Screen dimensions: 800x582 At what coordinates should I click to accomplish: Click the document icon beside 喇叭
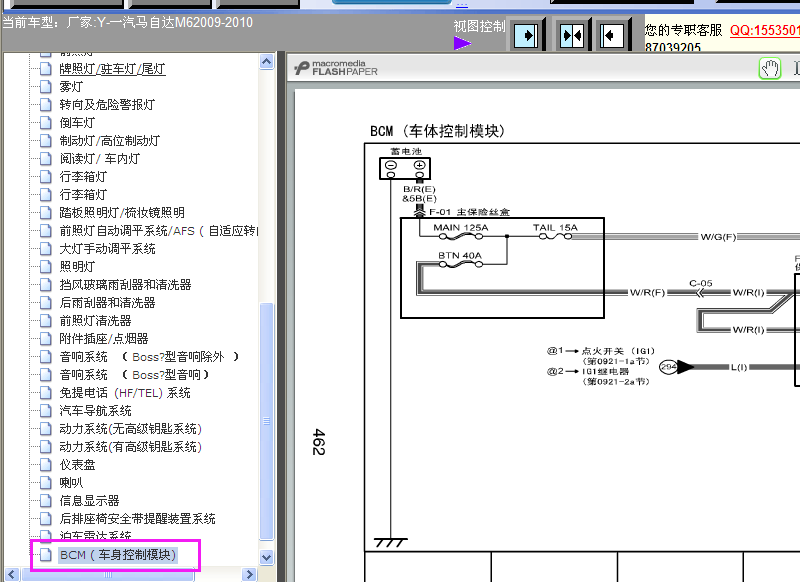[x=44, y=482]
